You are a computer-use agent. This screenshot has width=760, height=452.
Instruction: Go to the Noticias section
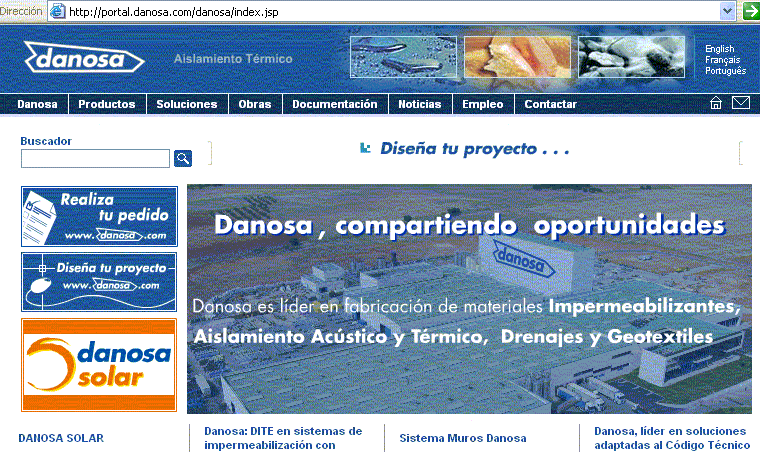coord(420,104)
